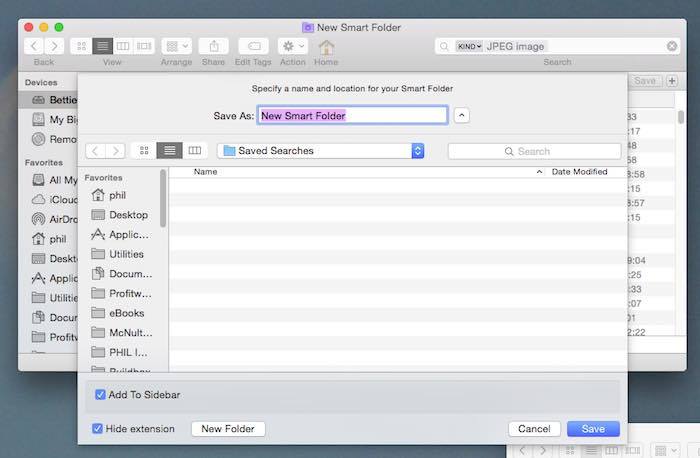Select iCloud in Finder sidebar

(54, 200)
